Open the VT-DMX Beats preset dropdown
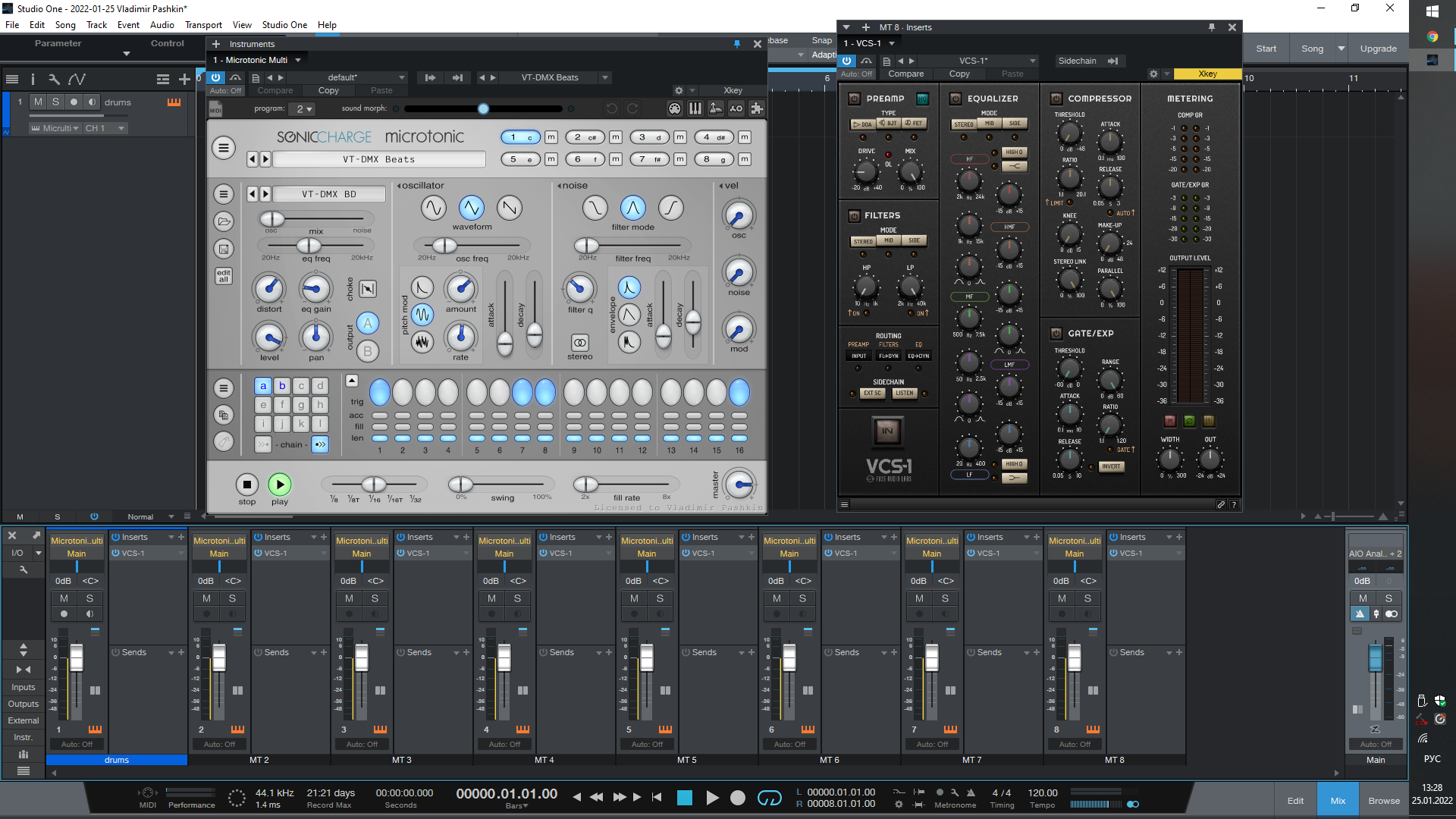Screen dimensions: 1456x819 pos(605,77)
